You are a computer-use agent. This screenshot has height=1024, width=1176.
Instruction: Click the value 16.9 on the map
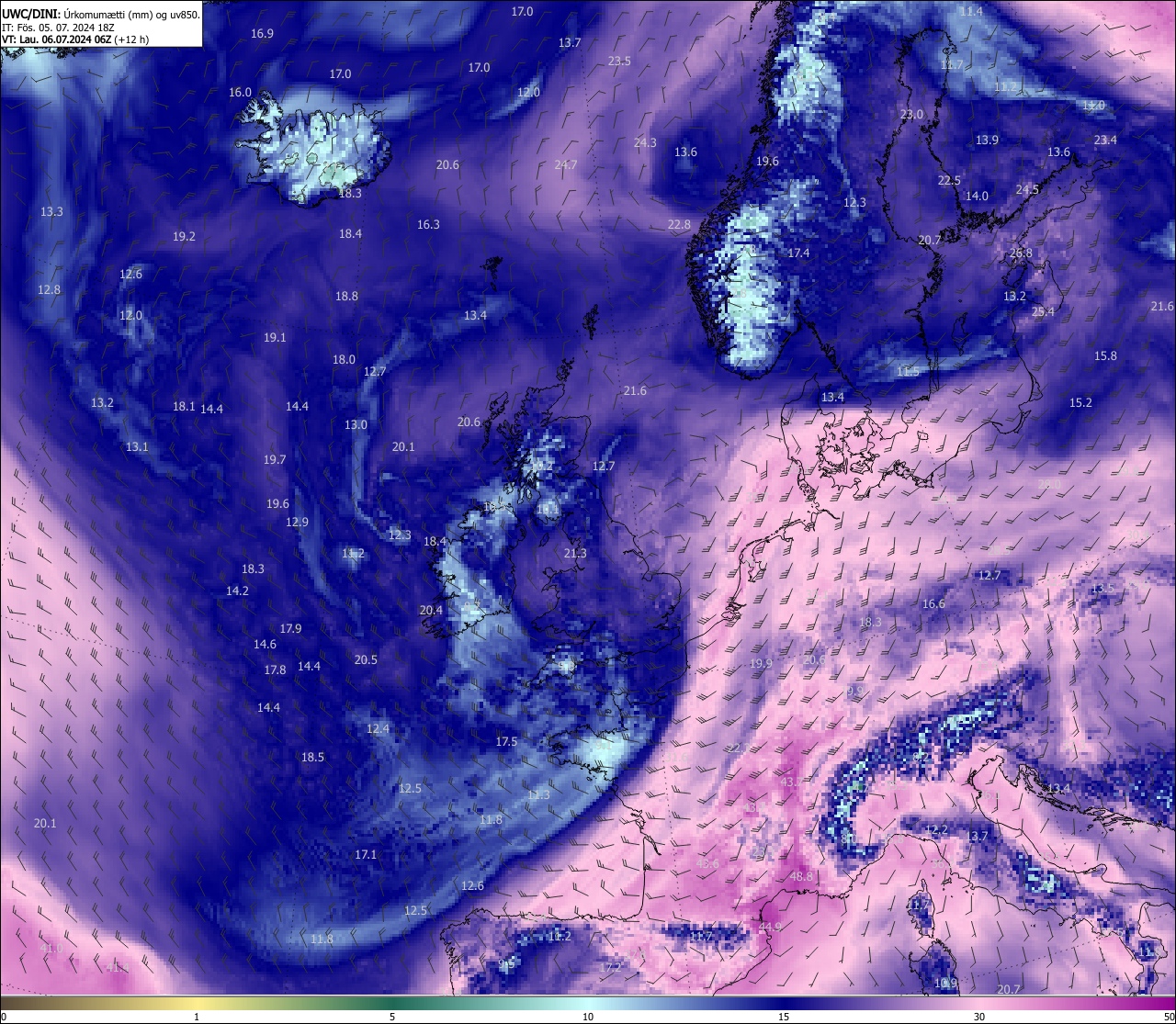click(262, 33)
